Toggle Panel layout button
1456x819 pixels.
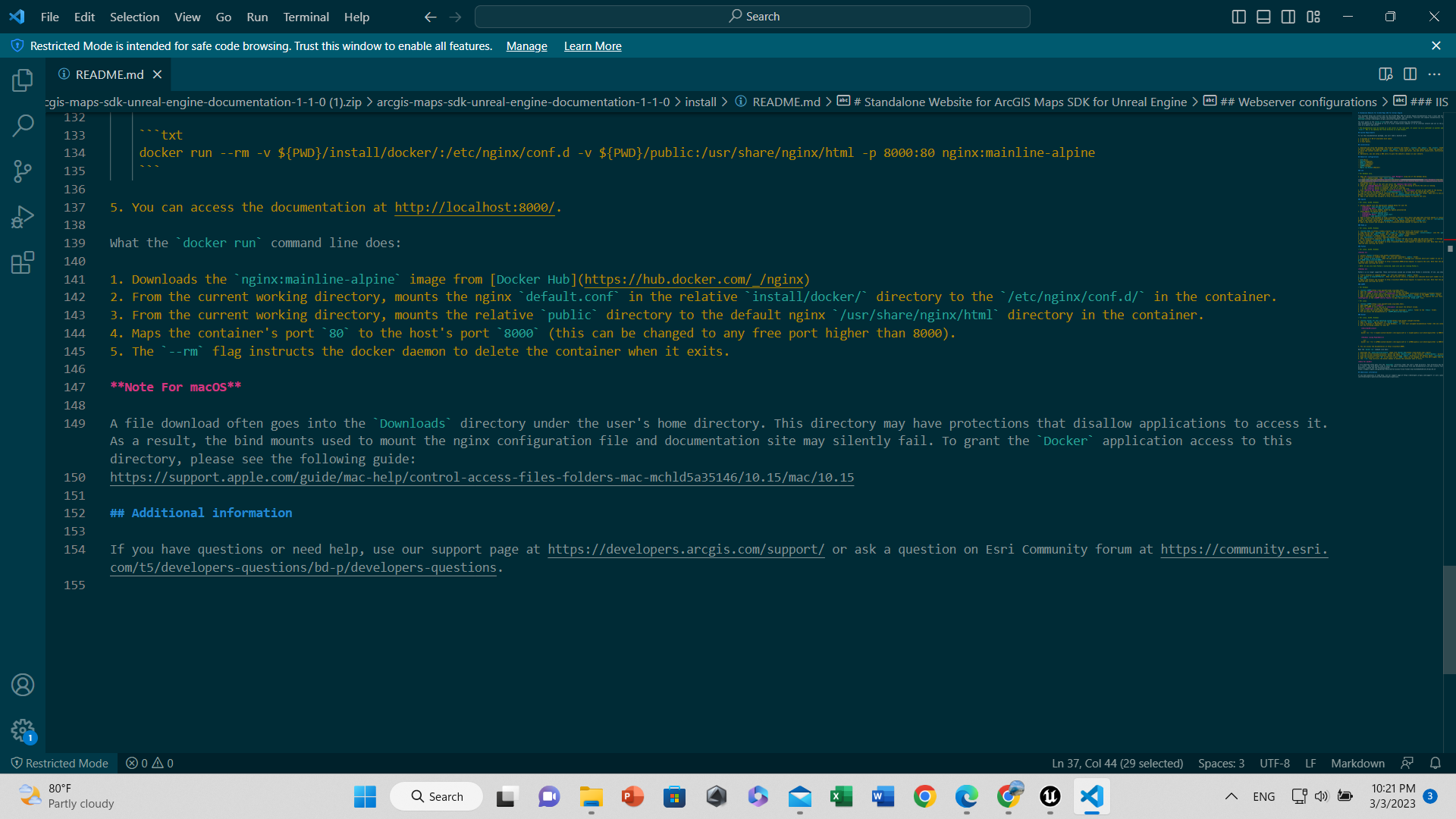[1263, 17]
